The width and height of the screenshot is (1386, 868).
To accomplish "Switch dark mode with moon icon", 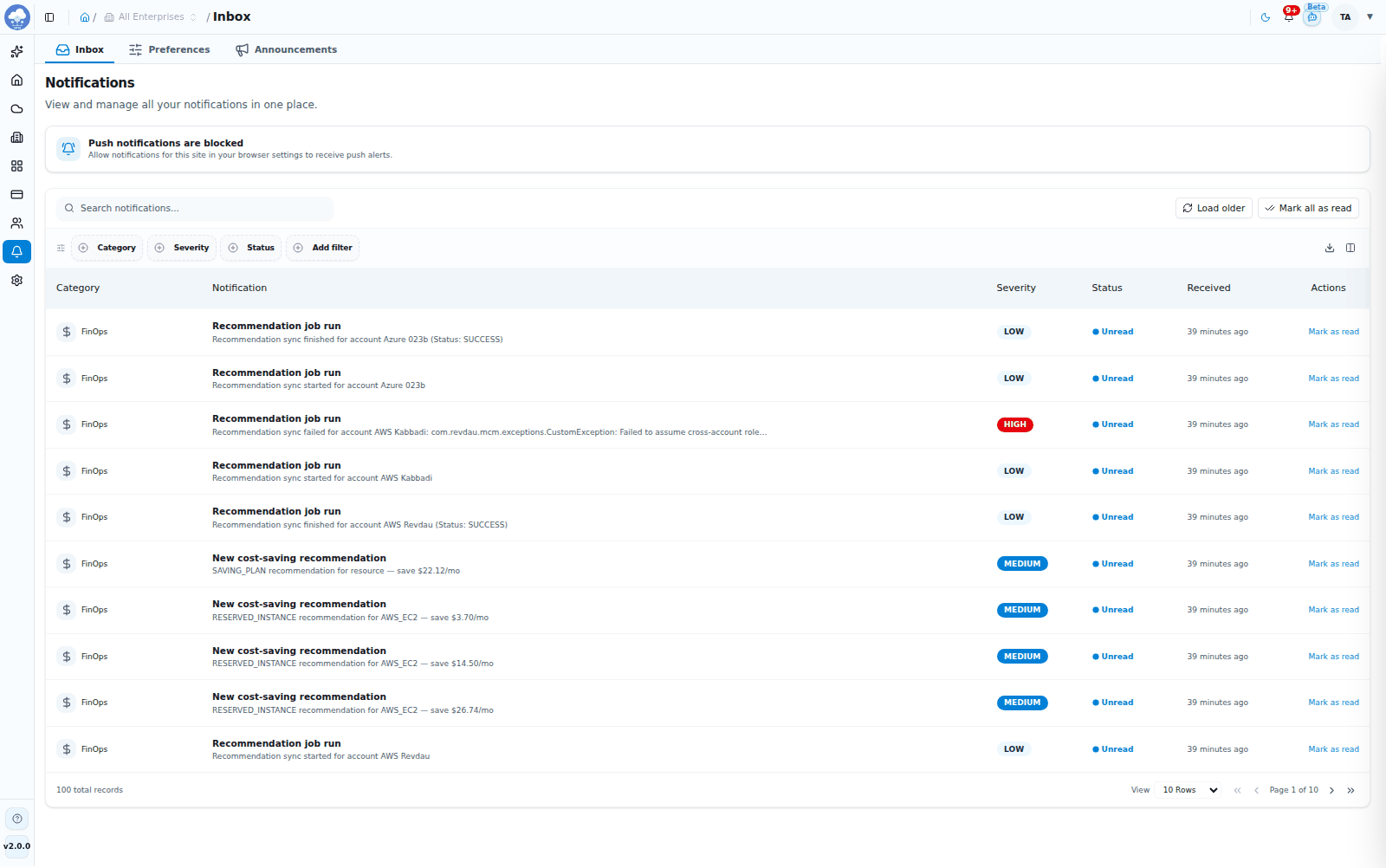I will point(1266,17).
